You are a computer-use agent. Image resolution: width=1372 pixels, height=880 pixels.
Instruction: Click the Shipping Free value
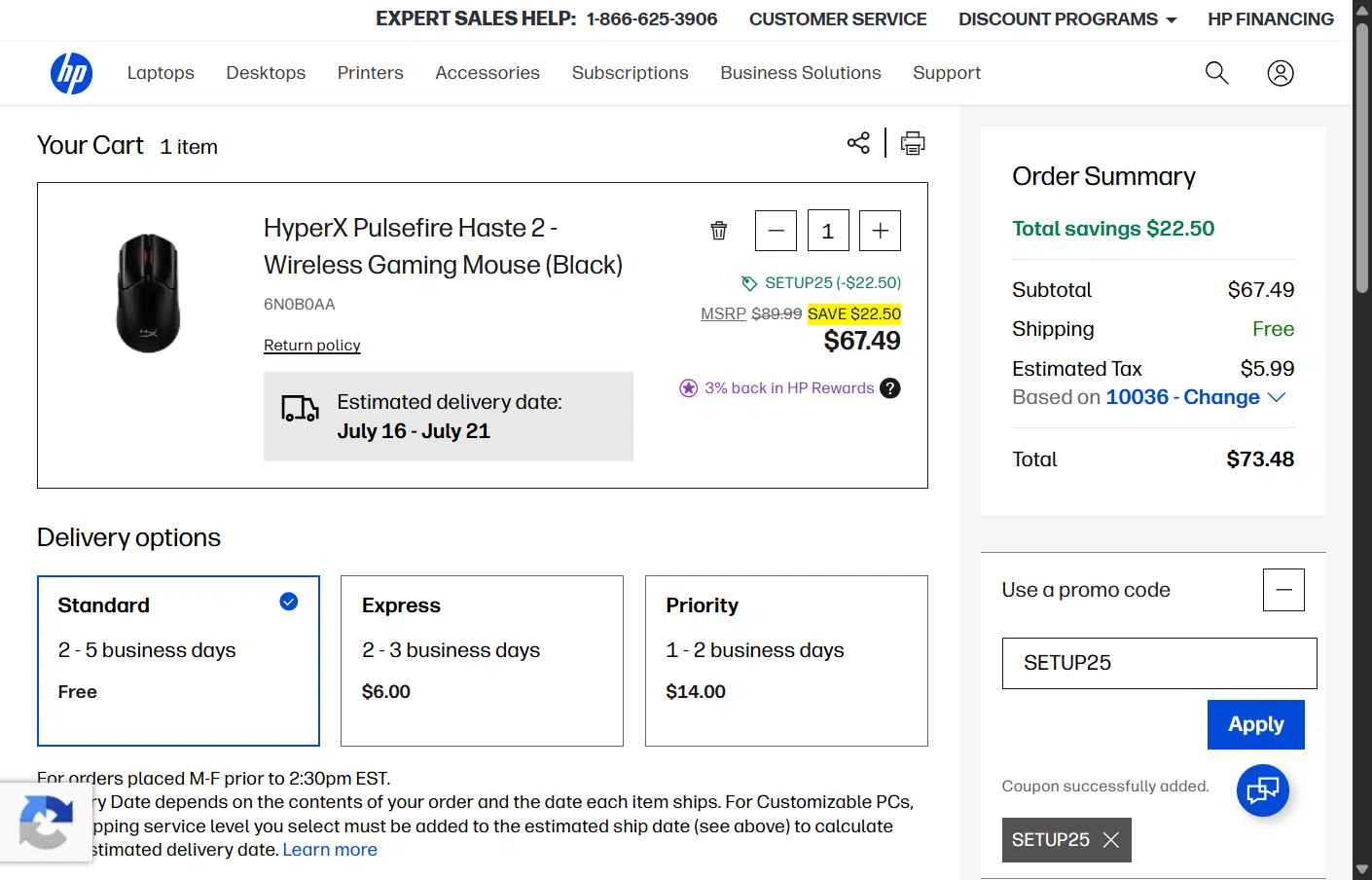[1273, 329]
